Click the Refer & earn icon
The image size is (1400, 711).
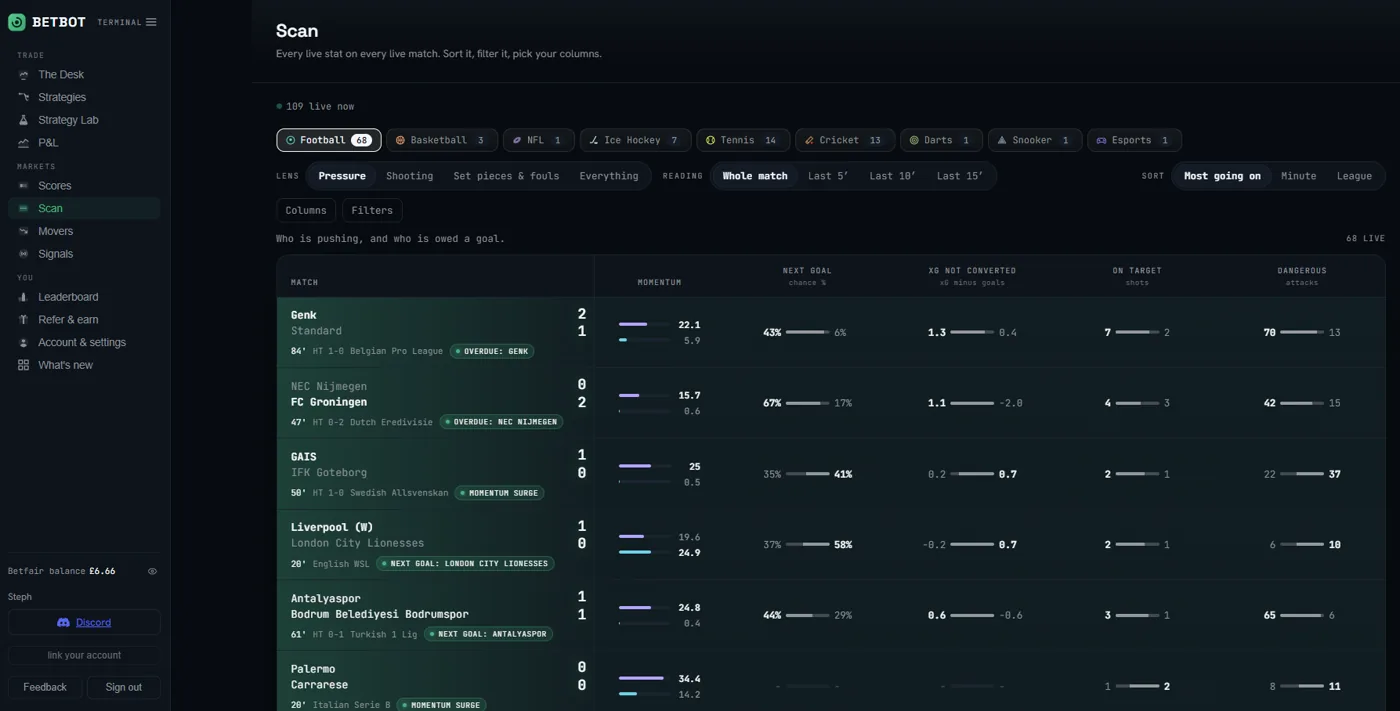point(23,320)
